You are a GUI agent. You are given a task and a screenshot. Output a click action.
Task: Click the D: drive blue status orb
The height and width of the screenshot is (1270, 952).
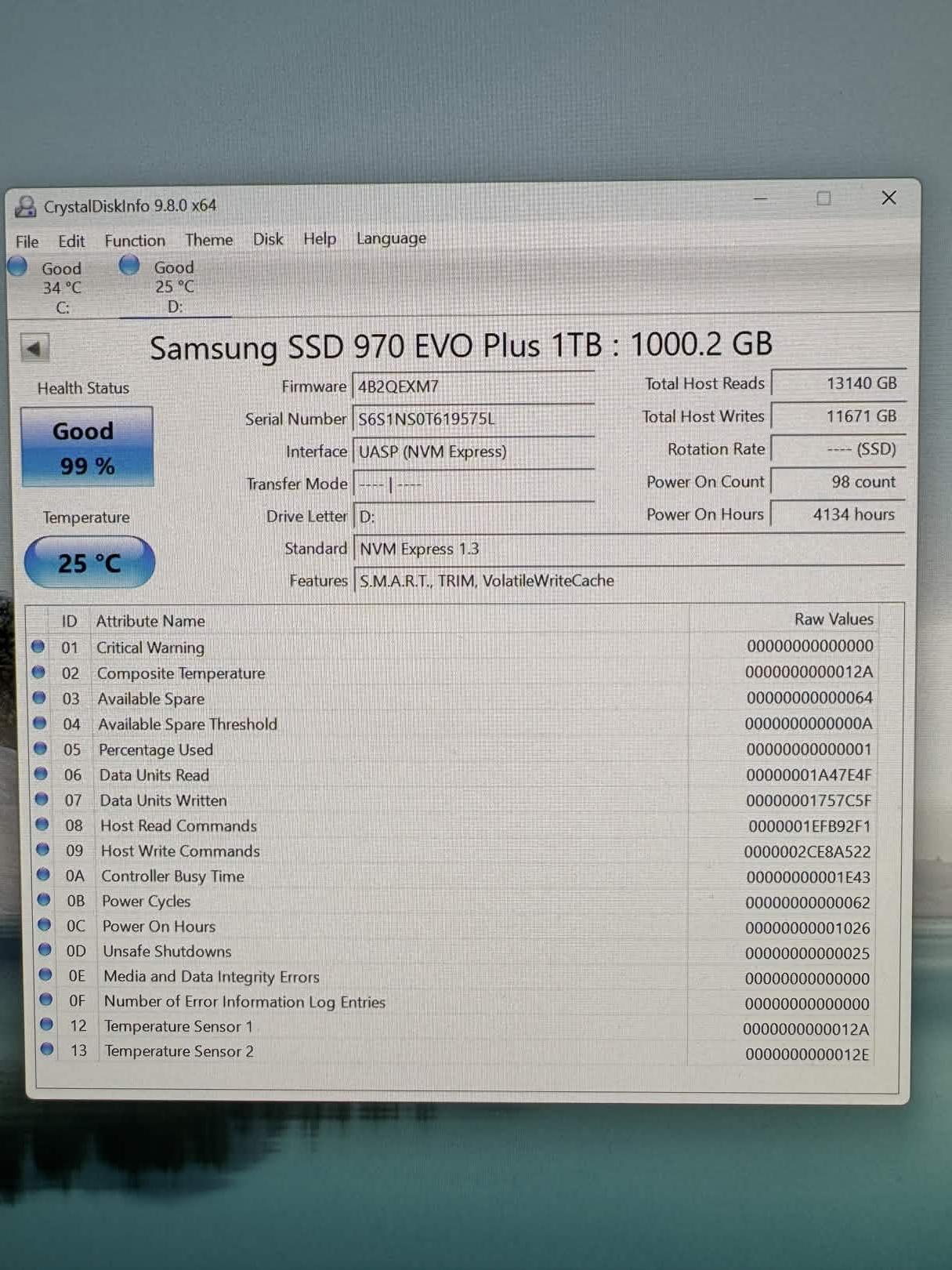129,265
